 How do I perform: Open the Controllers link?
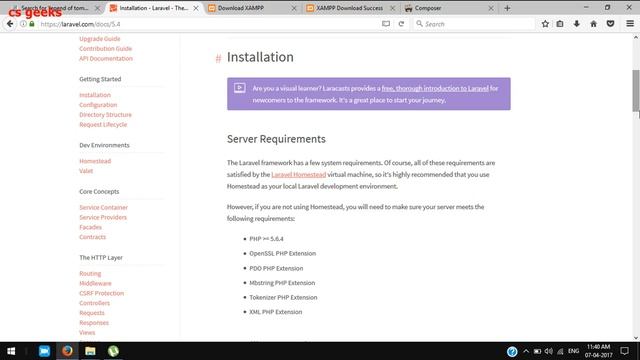click(x=94, y=303)
